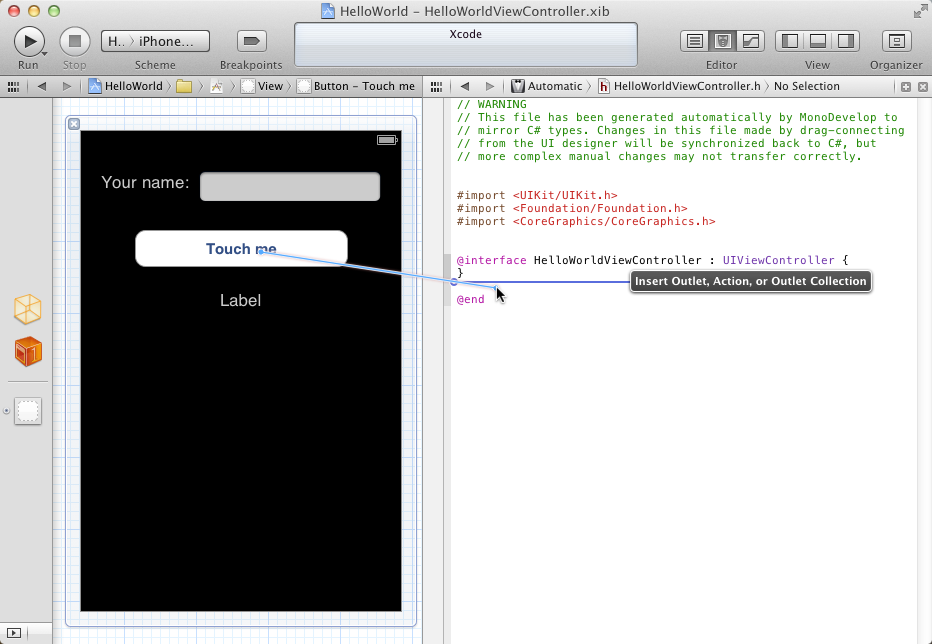Select the orange First Responder cube
932x644 pixels.
(x=28, y=351)
